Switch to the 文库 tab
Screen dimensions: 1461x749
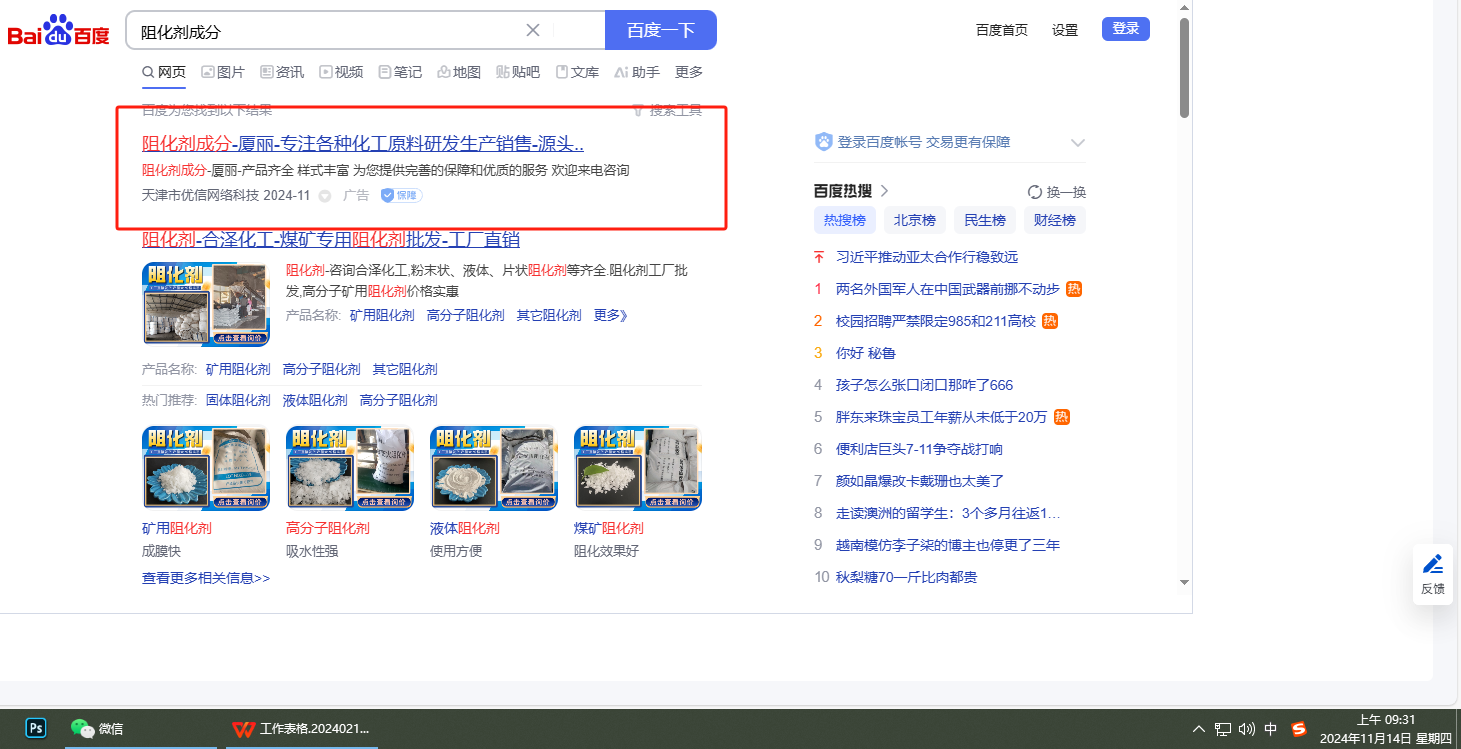tap(578, 72)
